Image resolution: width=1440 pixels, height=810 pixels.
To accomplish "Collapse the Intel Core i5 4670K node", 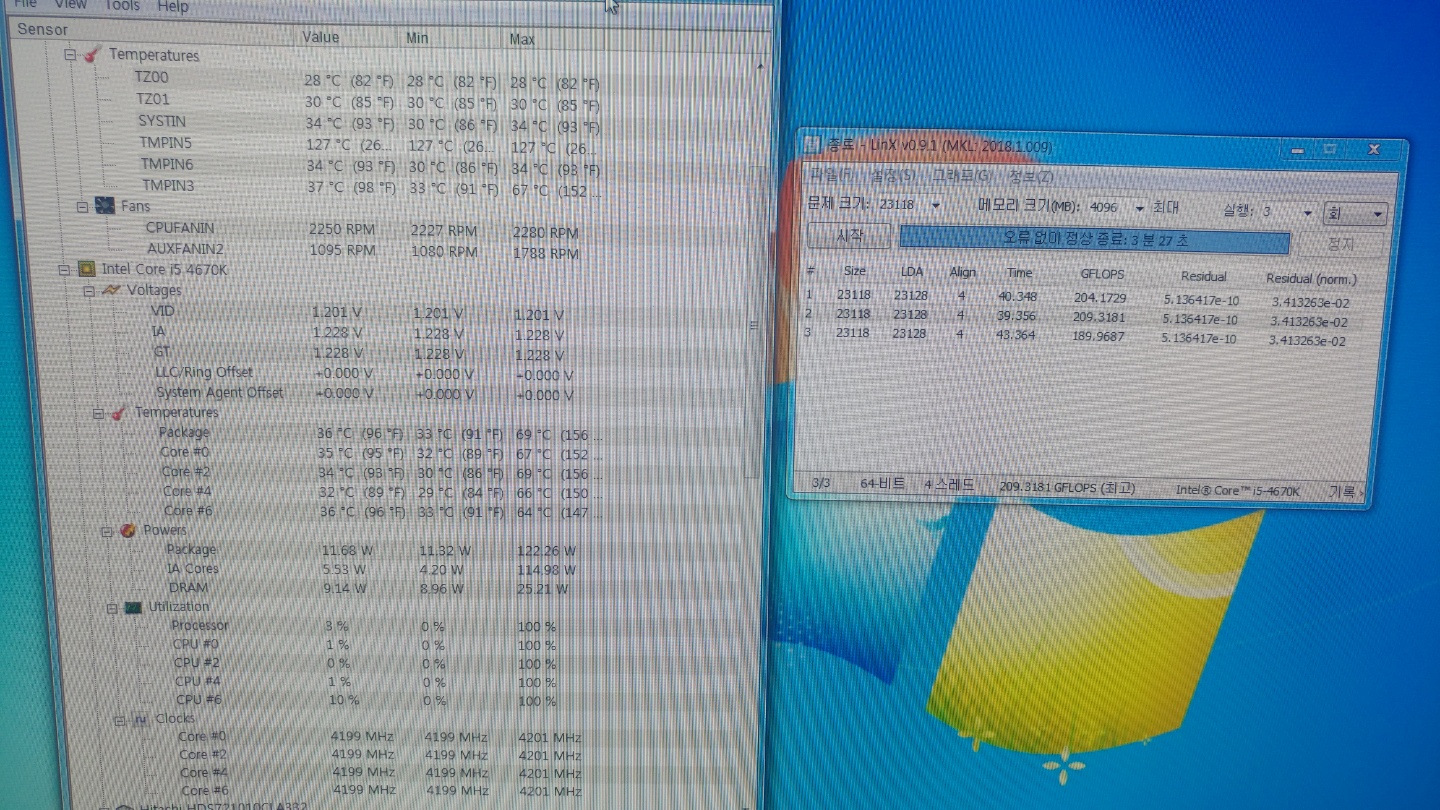I will tap(64, 270).
